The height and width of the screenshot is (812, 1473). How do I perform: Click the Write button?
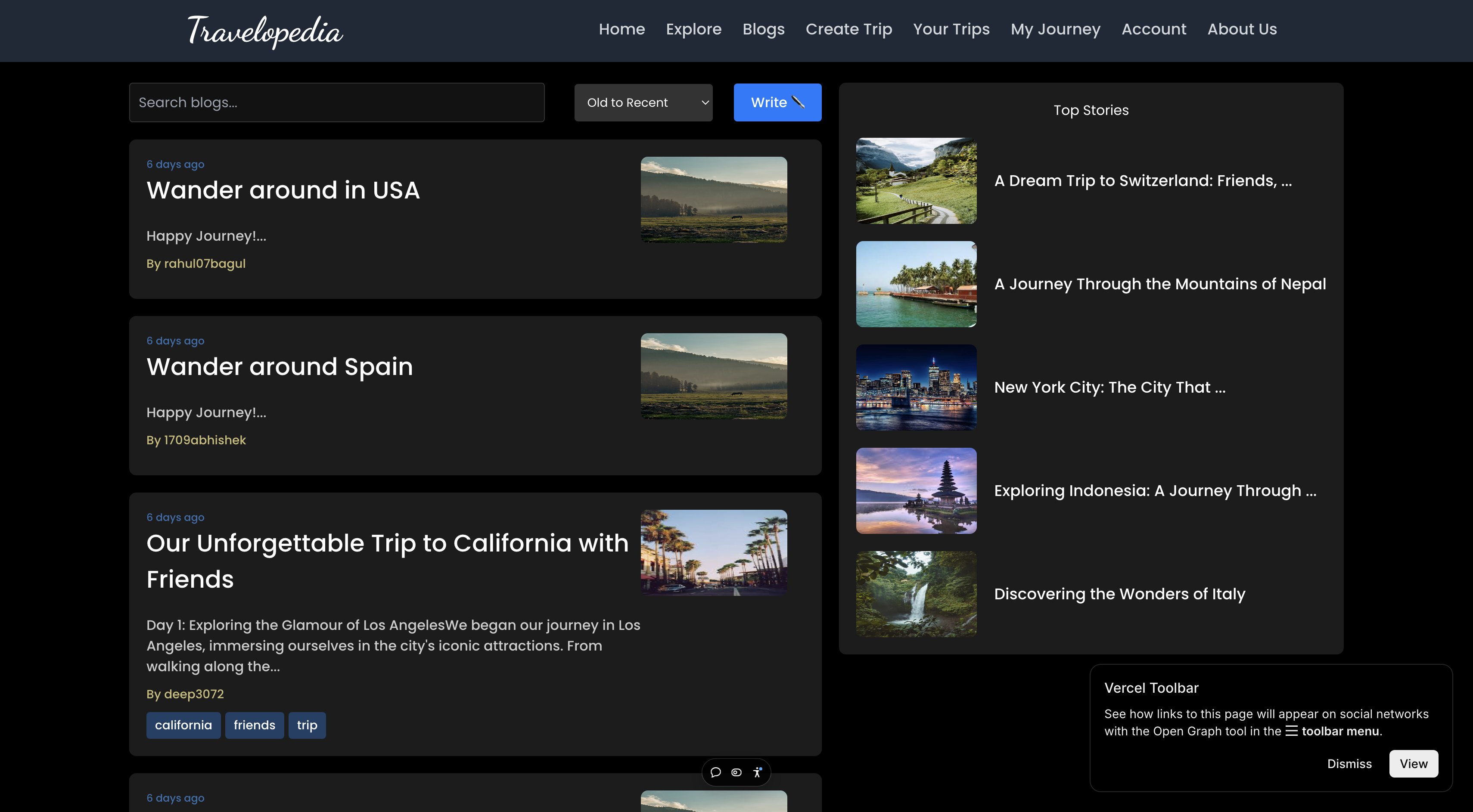[777, 102]
